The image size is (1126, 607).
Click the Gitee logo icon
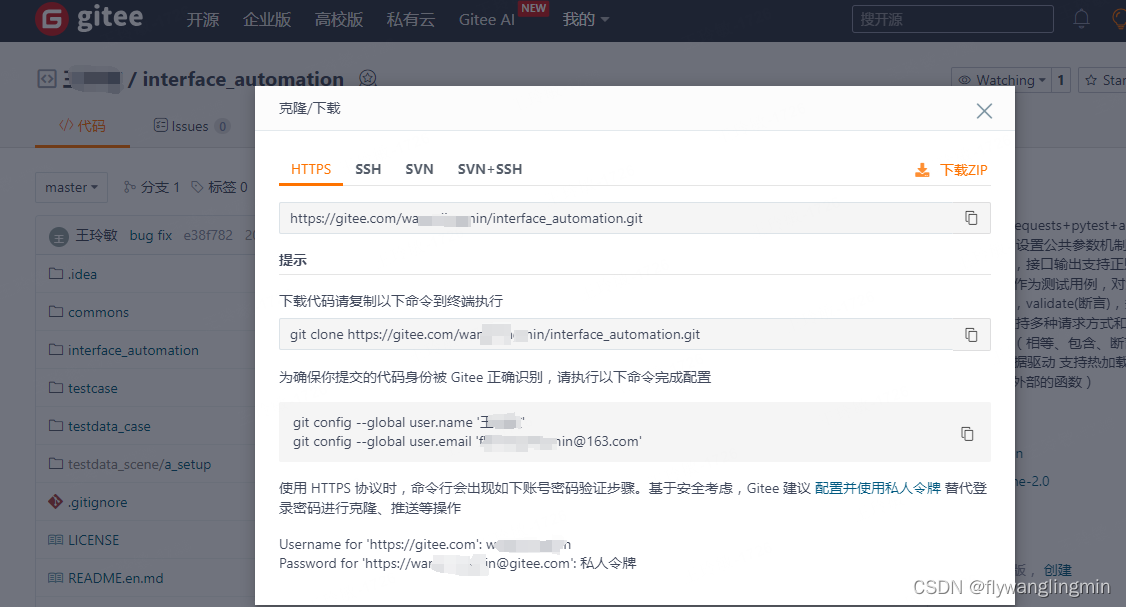[x=52, y=19]
